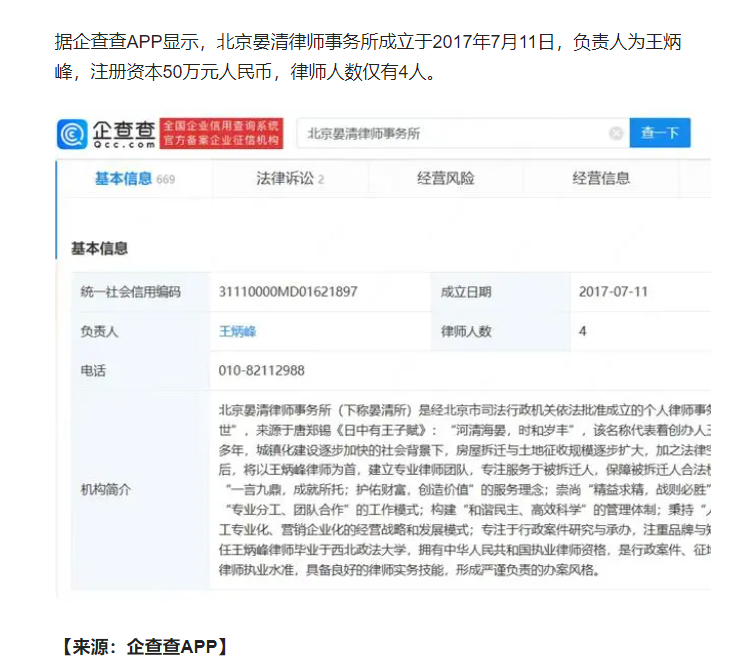
Task: Click the red 全国企业信用查询系统 banner
Action: click(x=221, y=133)
